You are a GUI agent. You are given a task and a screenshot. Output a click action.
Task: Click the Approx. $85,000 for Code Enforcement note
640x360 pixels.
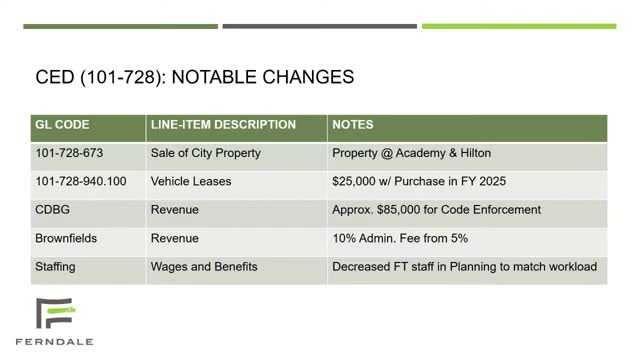click(436, 210)
